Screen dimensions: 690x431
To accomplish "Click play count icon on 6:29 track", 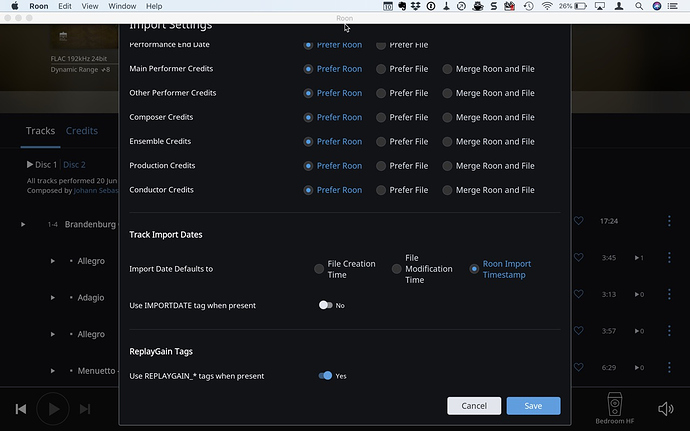I will (x=639, y=368).
